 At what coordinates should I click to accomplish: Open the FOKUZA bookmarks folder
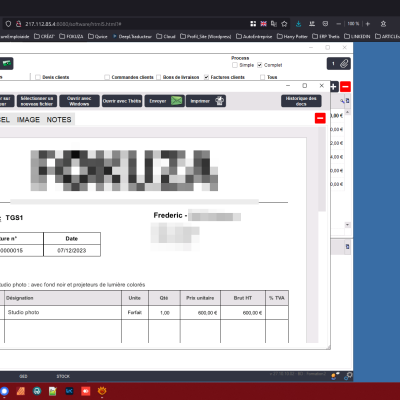(71, 36)
